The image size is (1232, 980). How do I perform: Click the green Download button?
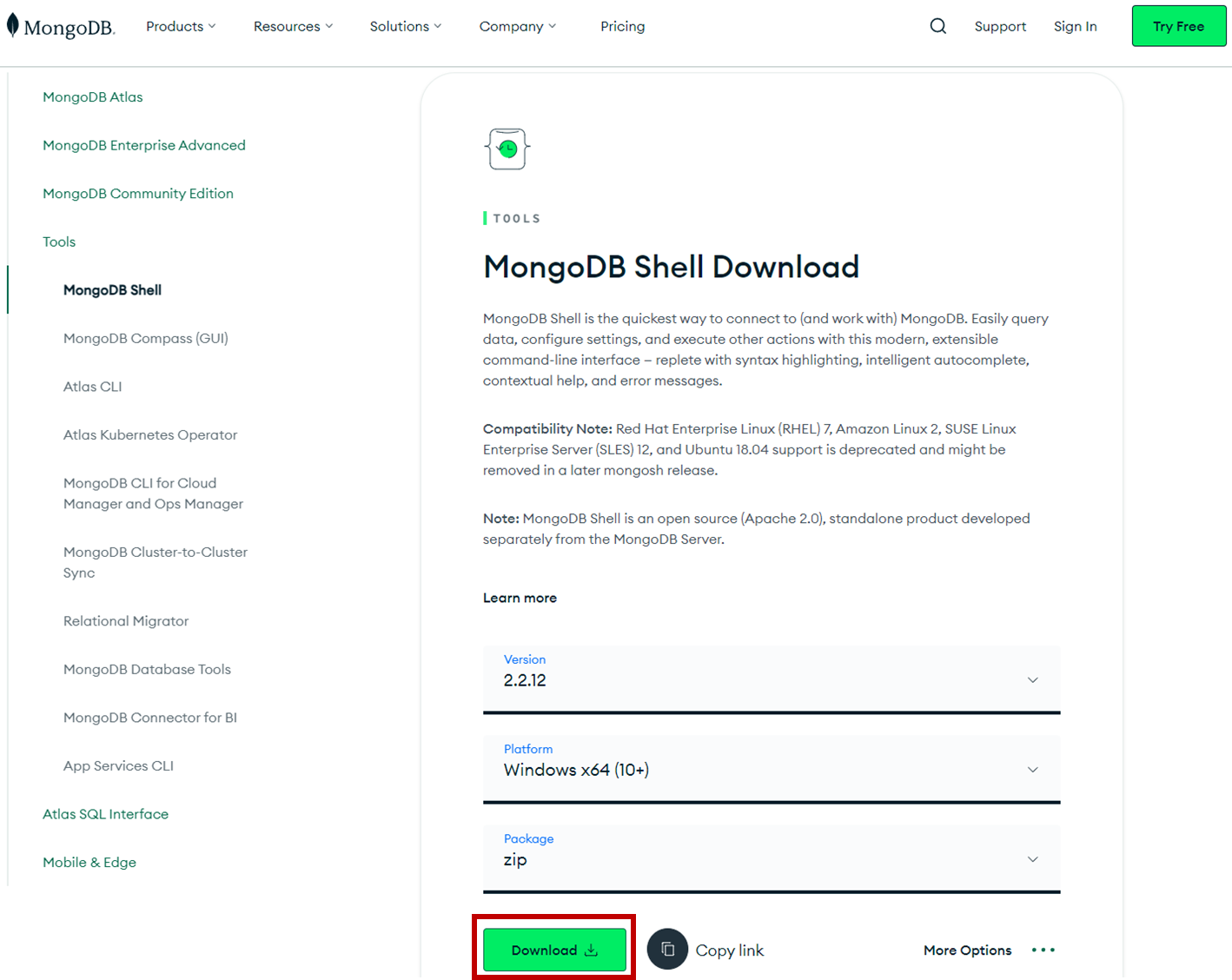point(554,950)
